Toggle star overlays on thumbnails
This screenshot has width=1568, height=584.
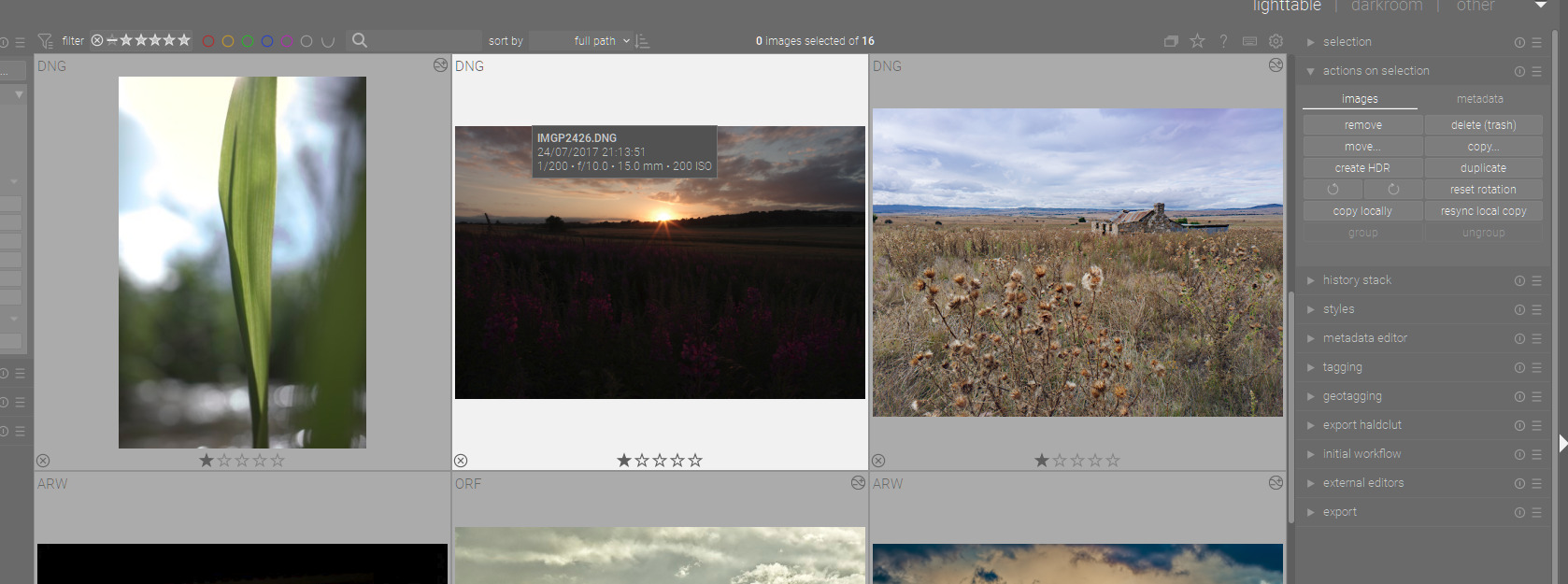click(x=1197, y=41)
